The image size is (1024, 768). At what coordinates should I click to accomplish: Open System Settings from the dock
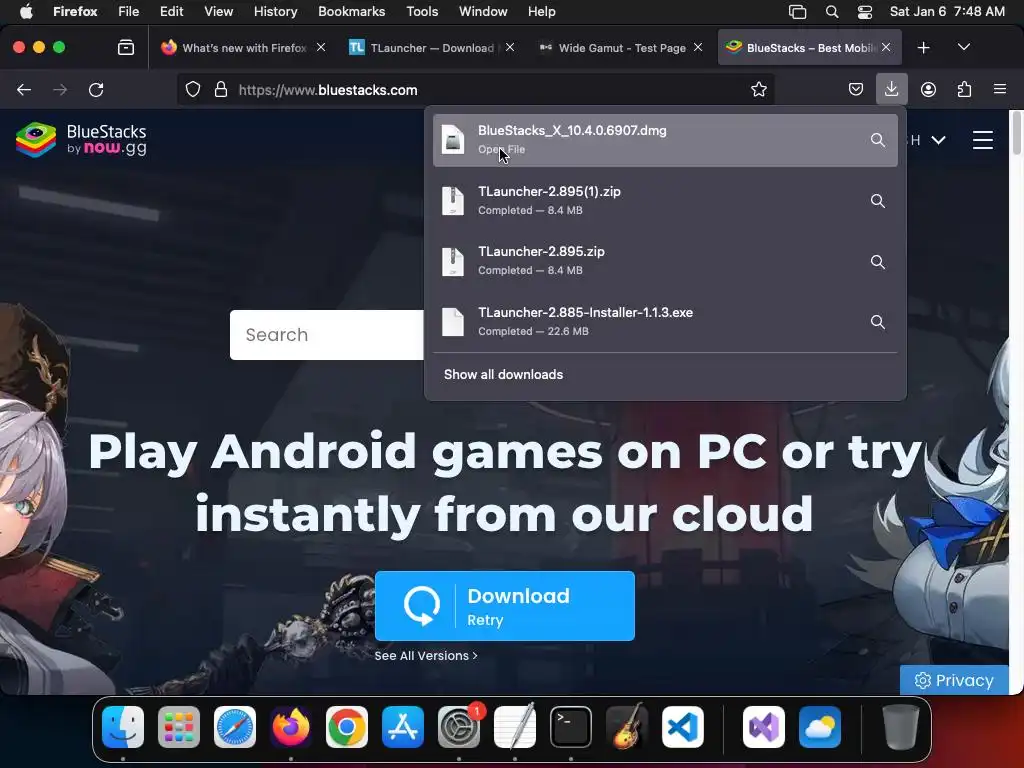click(459, 727)
